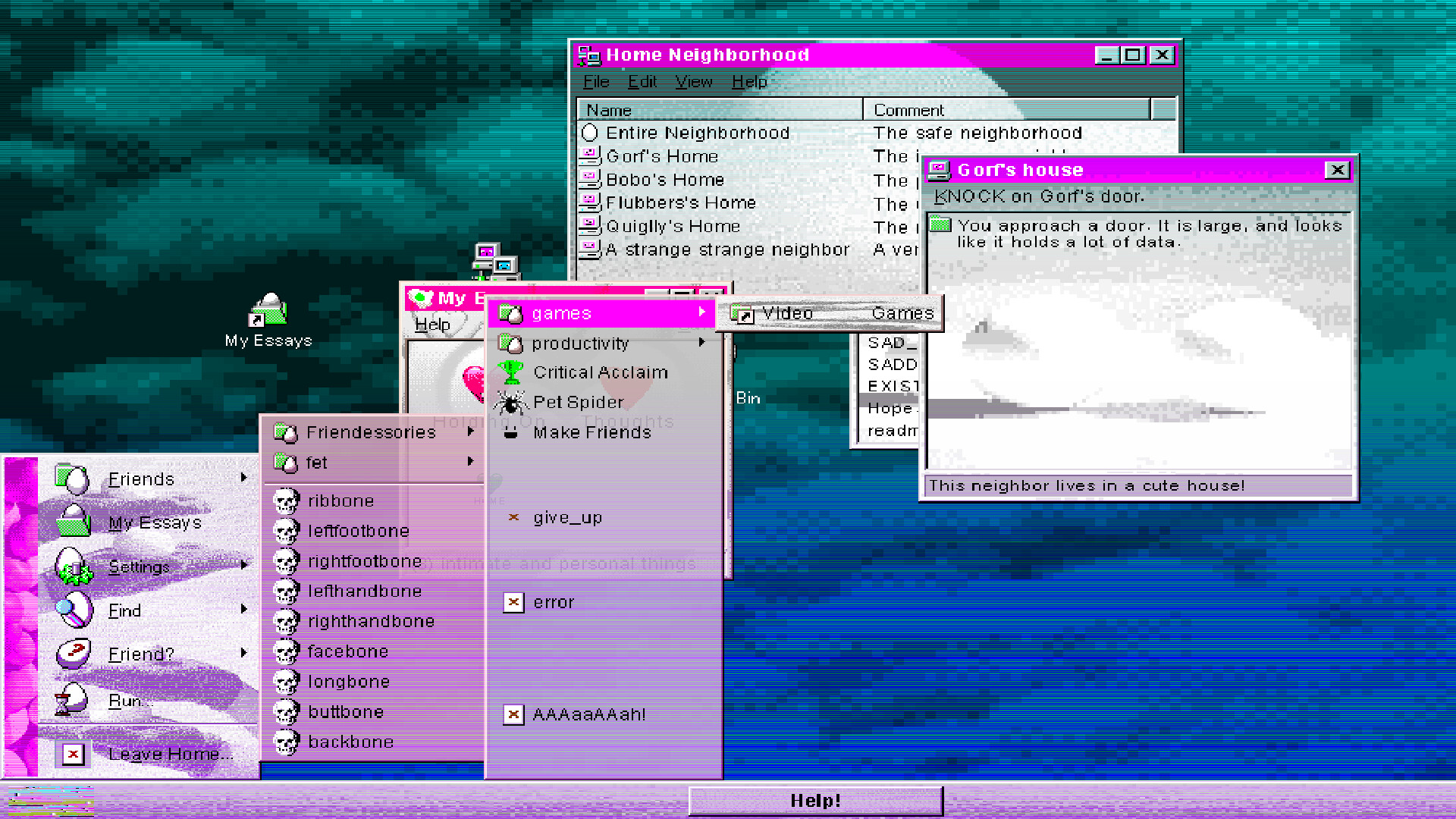Open the File menu in Home Neighborhood
This screenshot has width=1456, height=819.
[596, 81]
